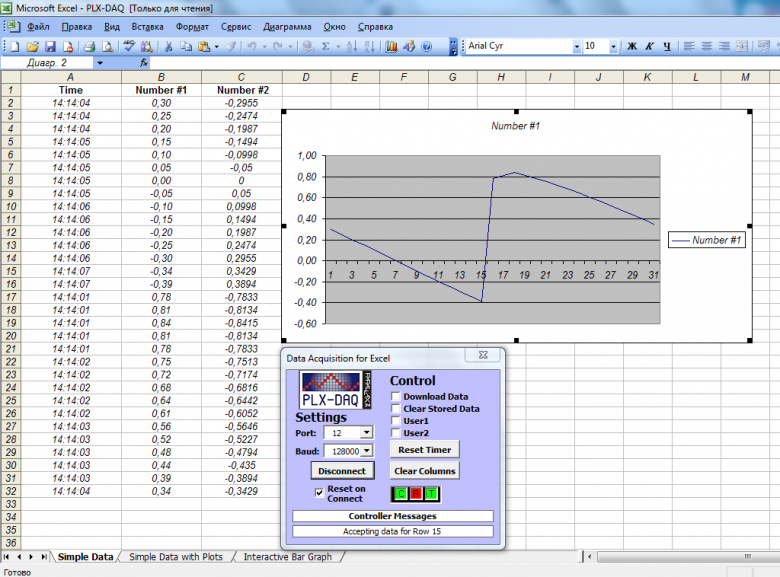
Task: Click the AutoSum sigma icon
Action: tap(326, 47)
